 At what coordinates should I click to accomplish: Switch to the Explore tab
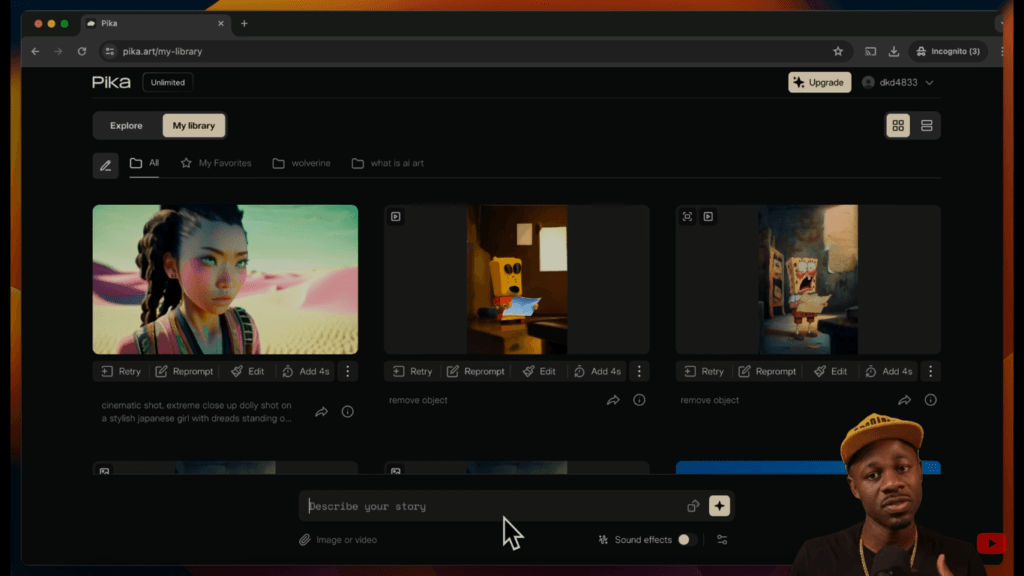coord(126,125)
